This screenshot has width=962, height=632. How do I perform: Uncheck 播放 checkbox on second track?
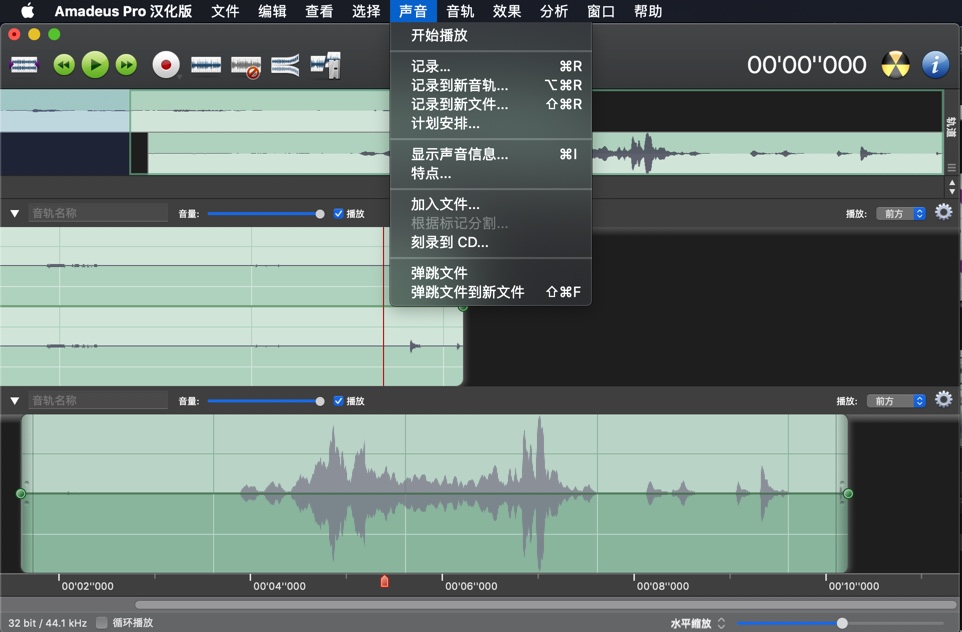coord(338,401)
